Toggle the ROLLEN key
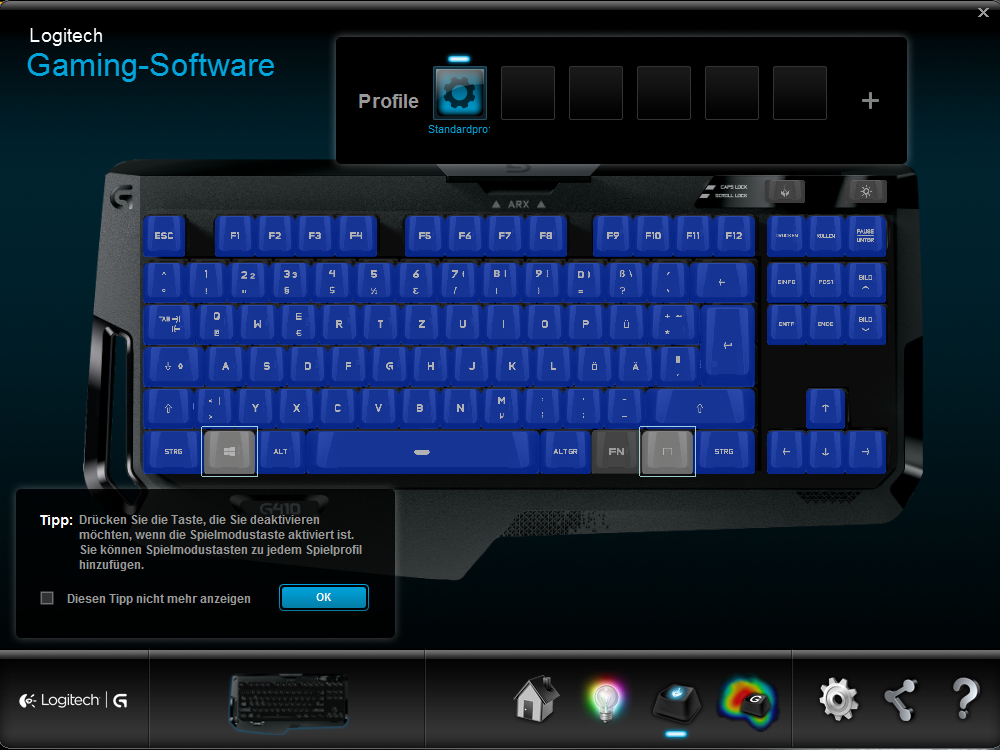This screenshot has width=1000, height=750. click(x=826, y=236)
